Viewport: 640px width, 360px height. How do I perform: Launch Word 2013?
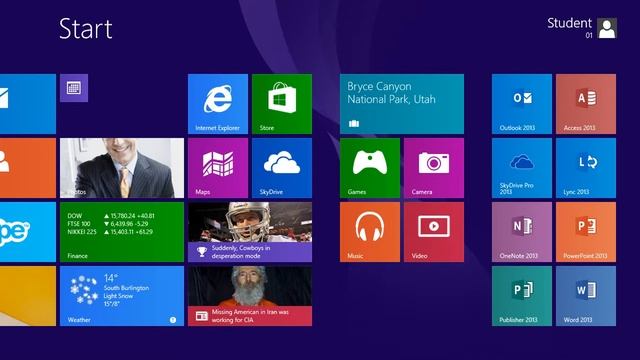(x=586, y=296)
